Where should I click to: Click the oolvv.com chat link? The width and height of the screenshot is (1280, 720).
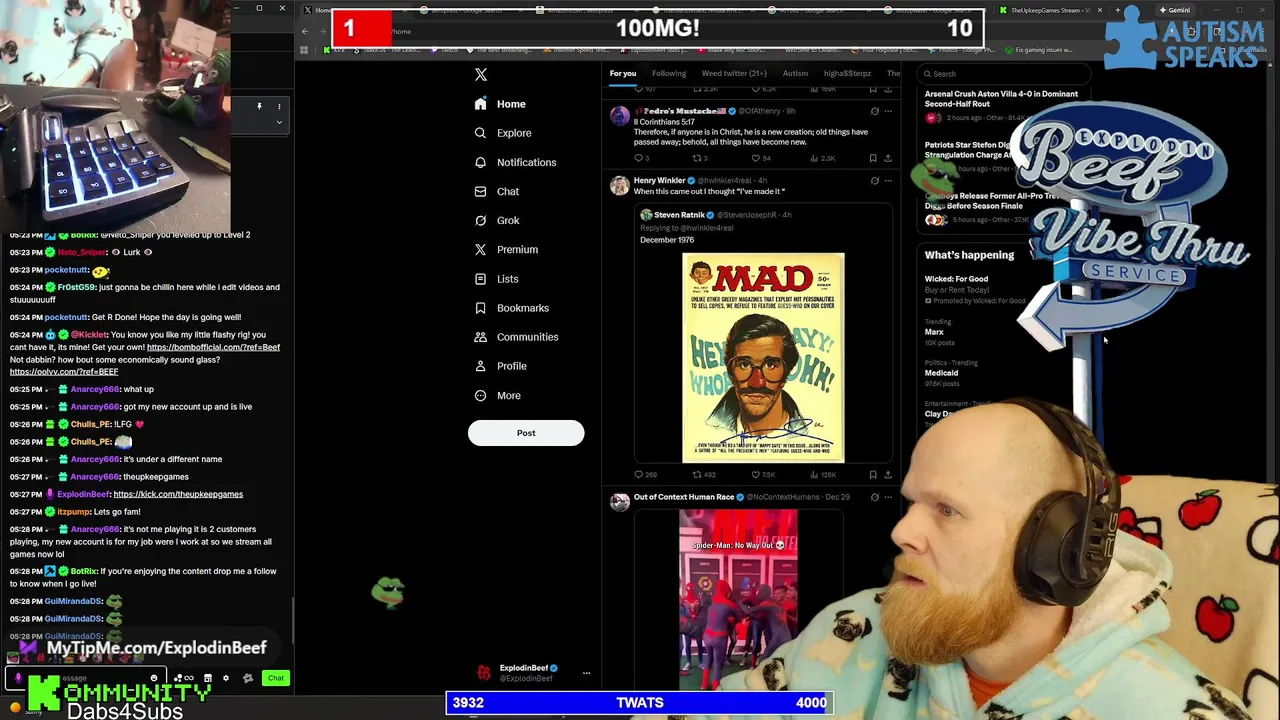point(64,372)
